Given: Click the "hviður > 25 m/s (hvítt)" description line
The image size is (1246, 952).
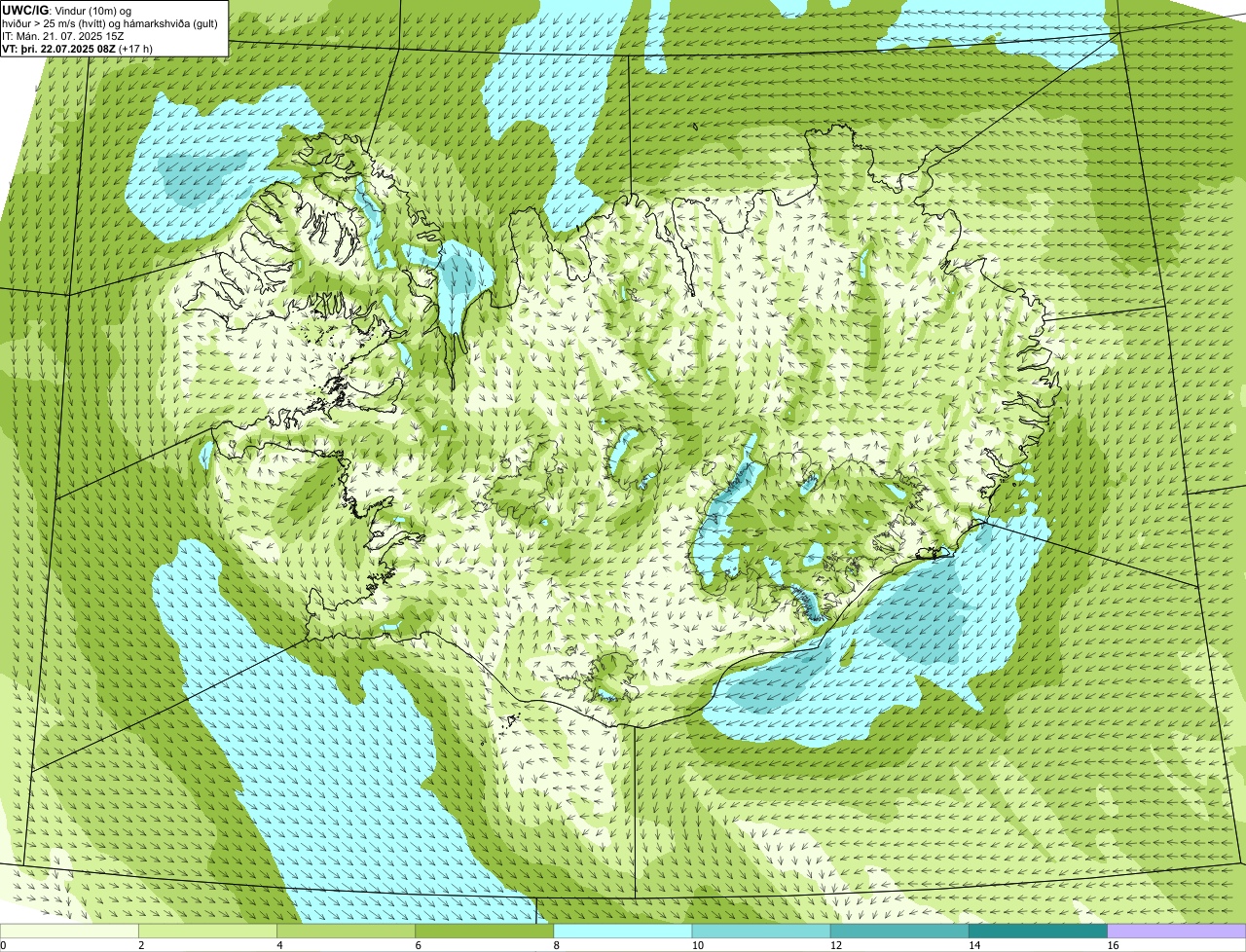Looking at the screenshot, I should 110,23.
